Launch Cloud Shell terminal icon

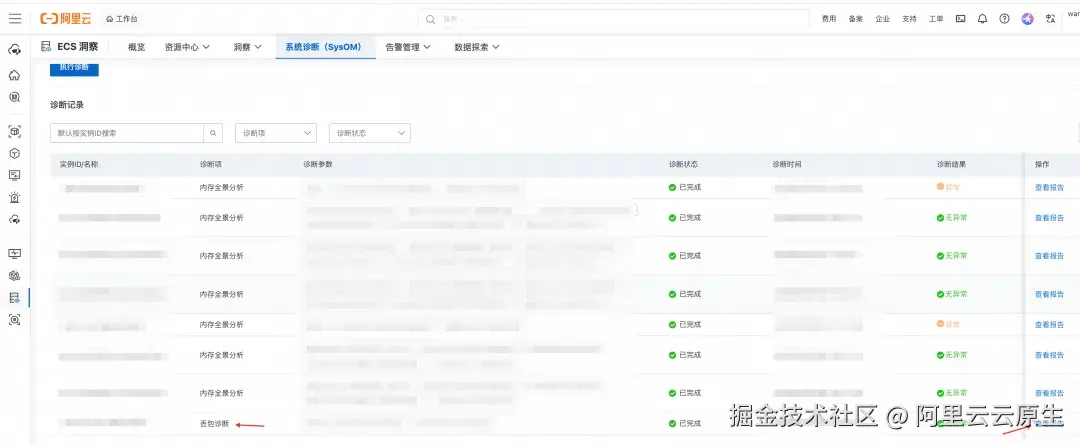(x=960, y=19)
